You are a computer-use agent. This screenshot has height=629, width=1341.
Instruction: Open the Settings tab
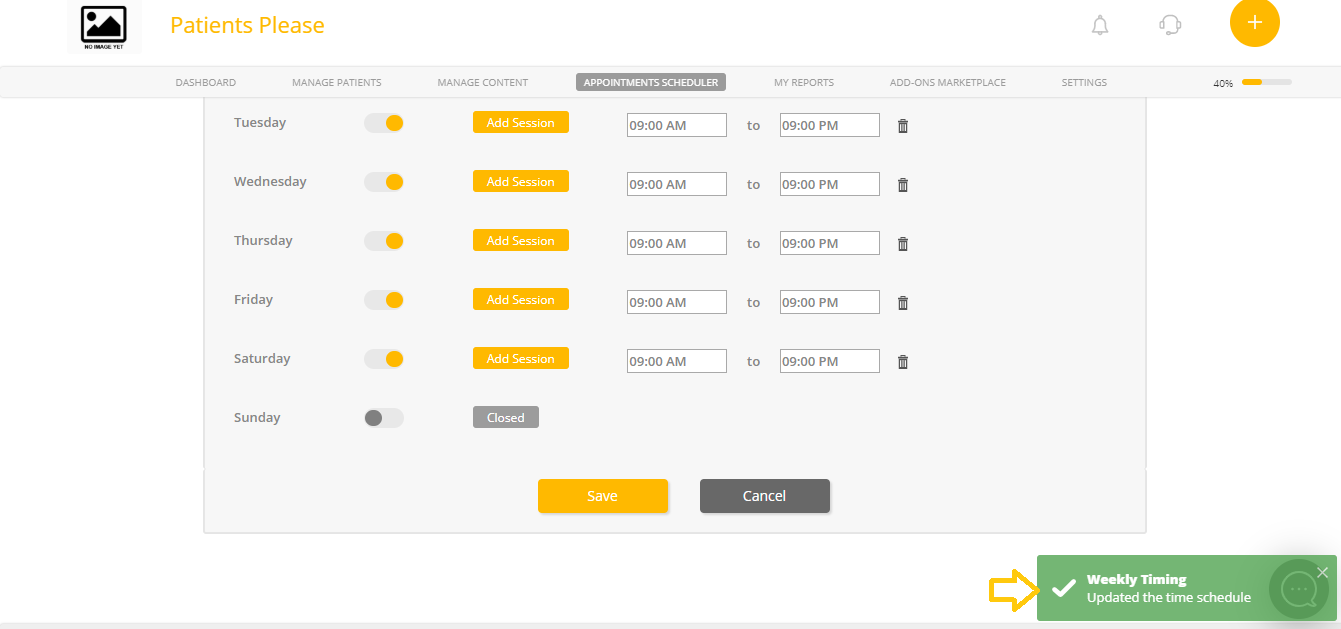(x=1084, y=82)
